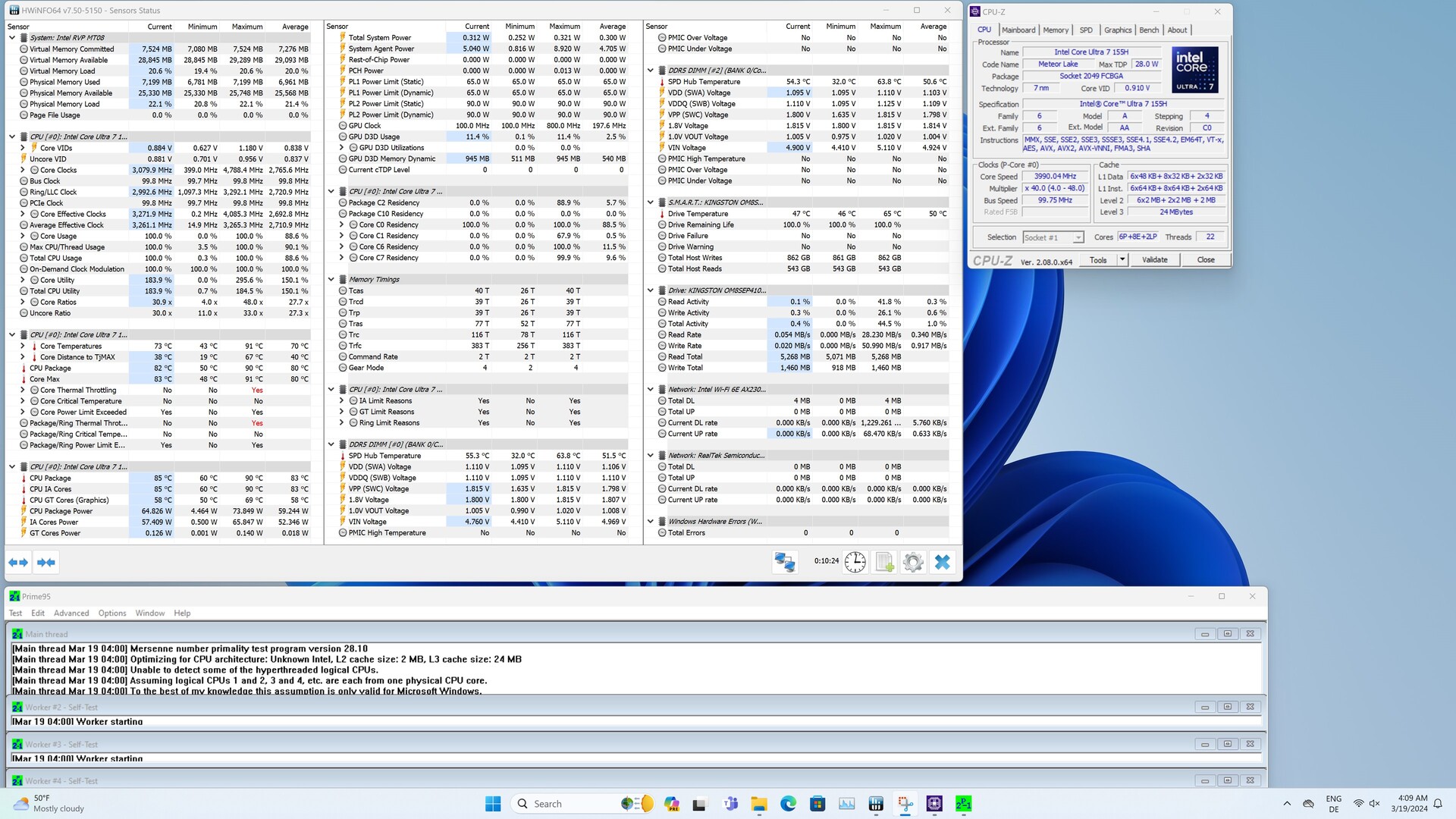The width and height of the screenshot is (1456, 819).
Task: Open HWiNFO remote network monitors icon
Action: coord(785,562)
